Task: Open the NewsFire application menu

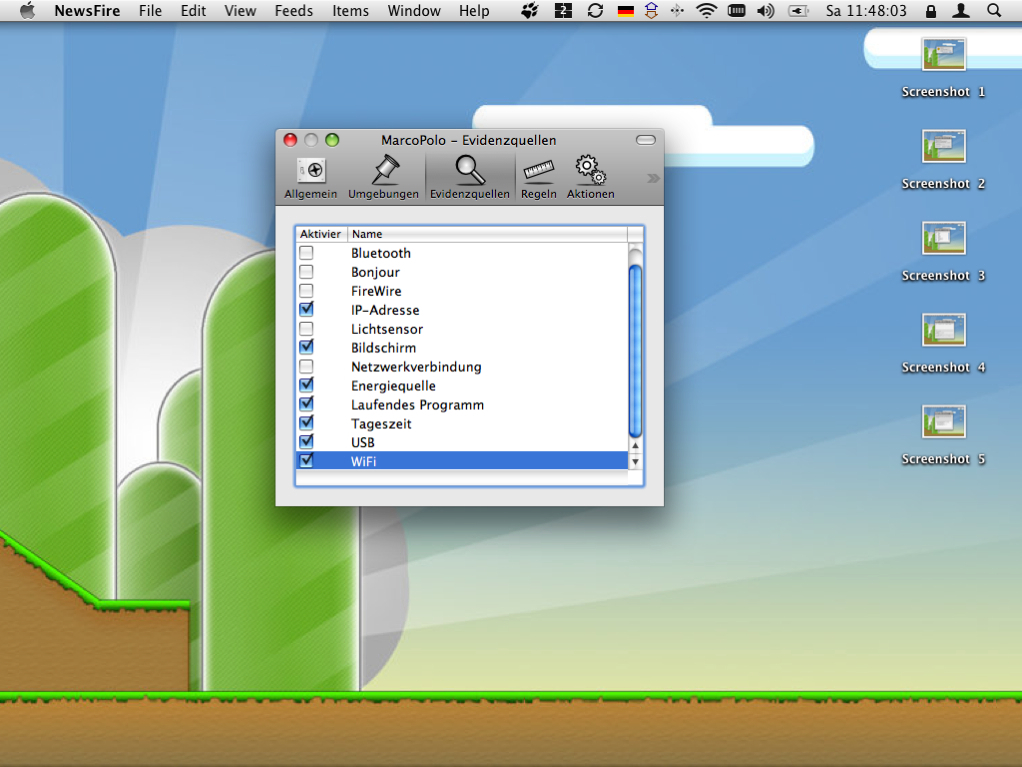Action: click(x=87, y=10)
